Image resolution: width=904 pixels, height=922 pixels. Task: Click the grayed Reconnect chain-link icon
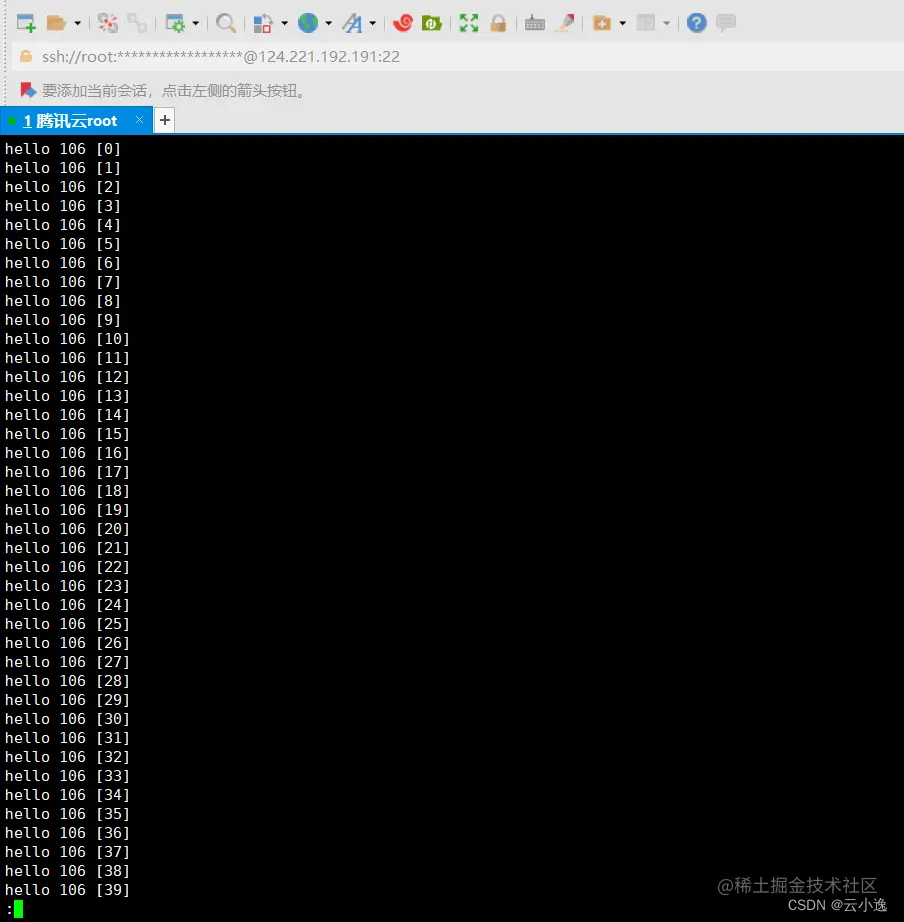pyautogui.click(x=137, y=24)
